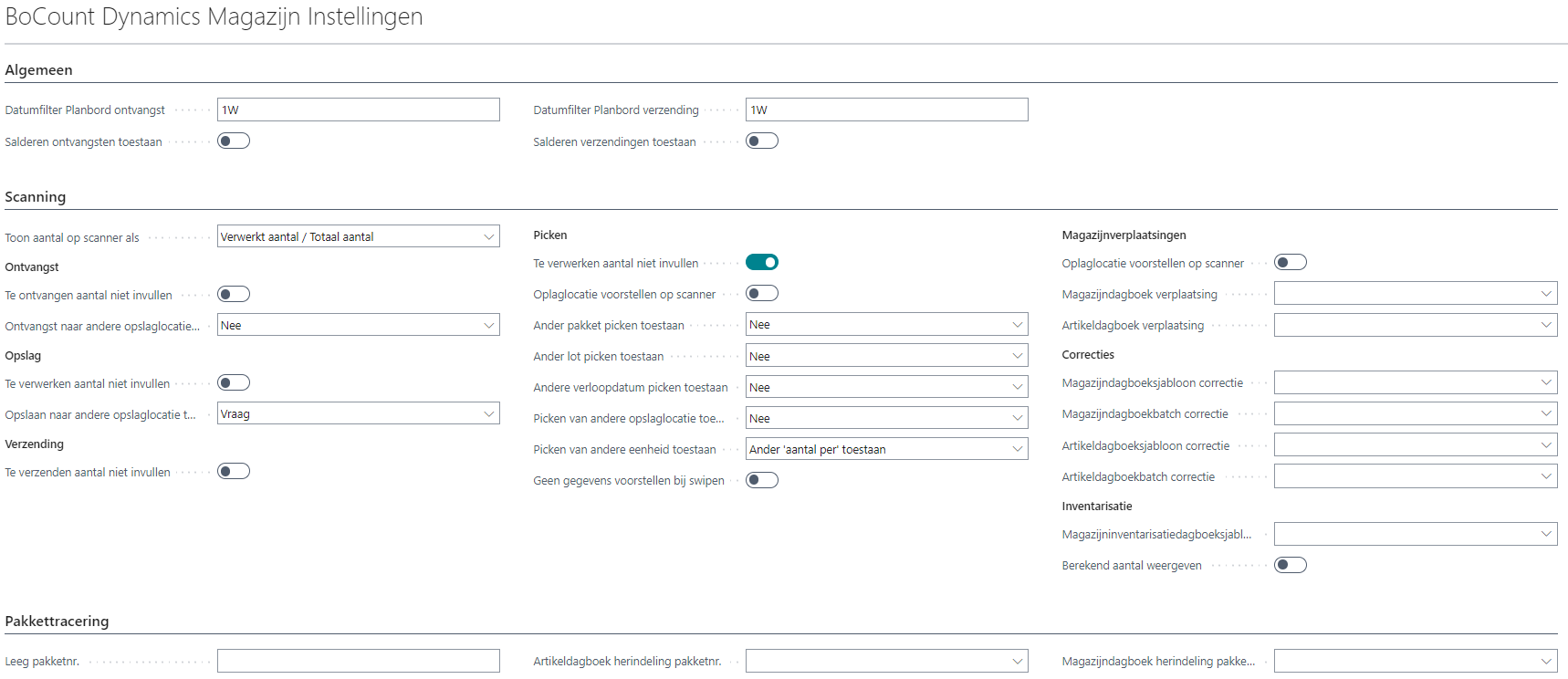Open Magazijndagboekbatch correctie dropdown

point(1416,413)
